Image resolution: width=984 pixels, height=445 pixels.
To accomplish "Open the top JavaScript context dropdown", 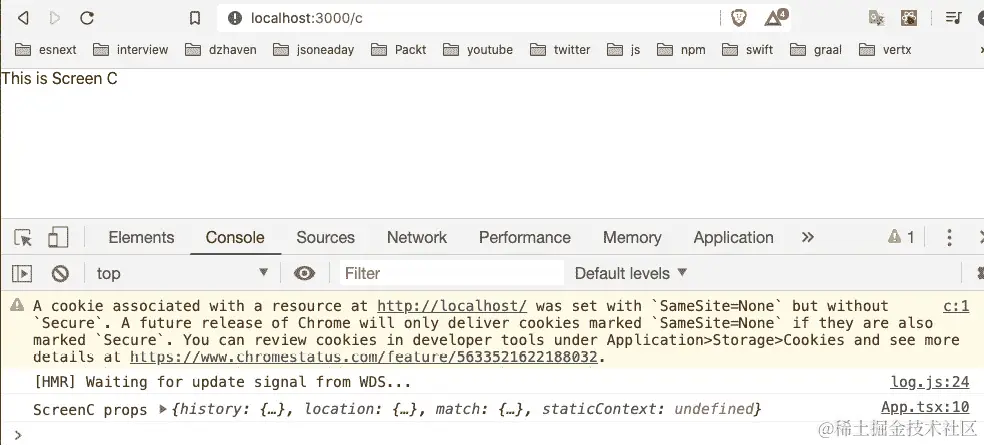I will 183,274.
